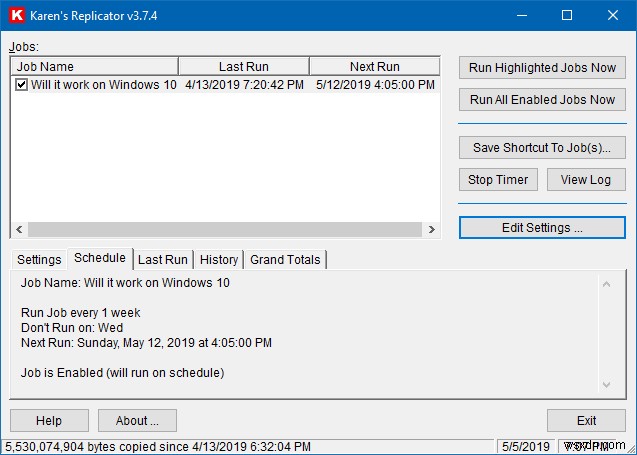Select the job's last run cell 4/13/2019 7:20:42 PM
637x455 pixels.
tap(245, 84)
